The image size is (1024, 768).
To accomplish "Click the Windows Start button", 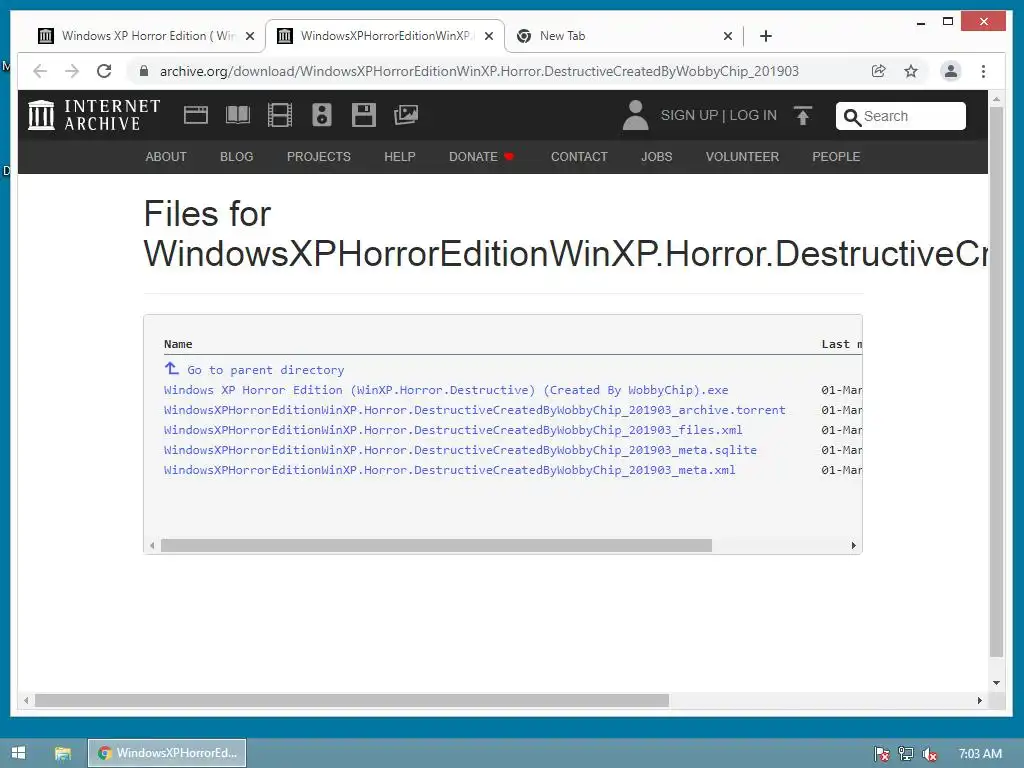I will click(x=18, y=753).
